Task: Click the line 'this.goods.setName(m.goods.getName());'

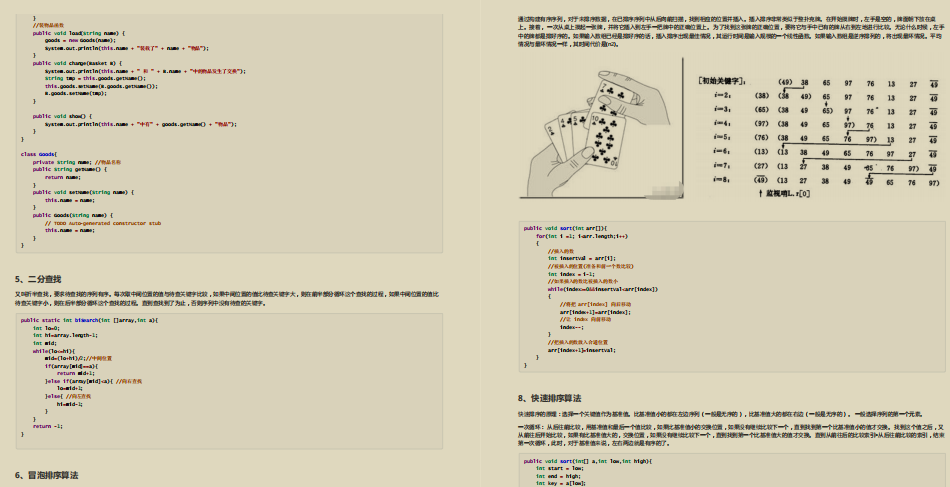Action: (101, 86)
